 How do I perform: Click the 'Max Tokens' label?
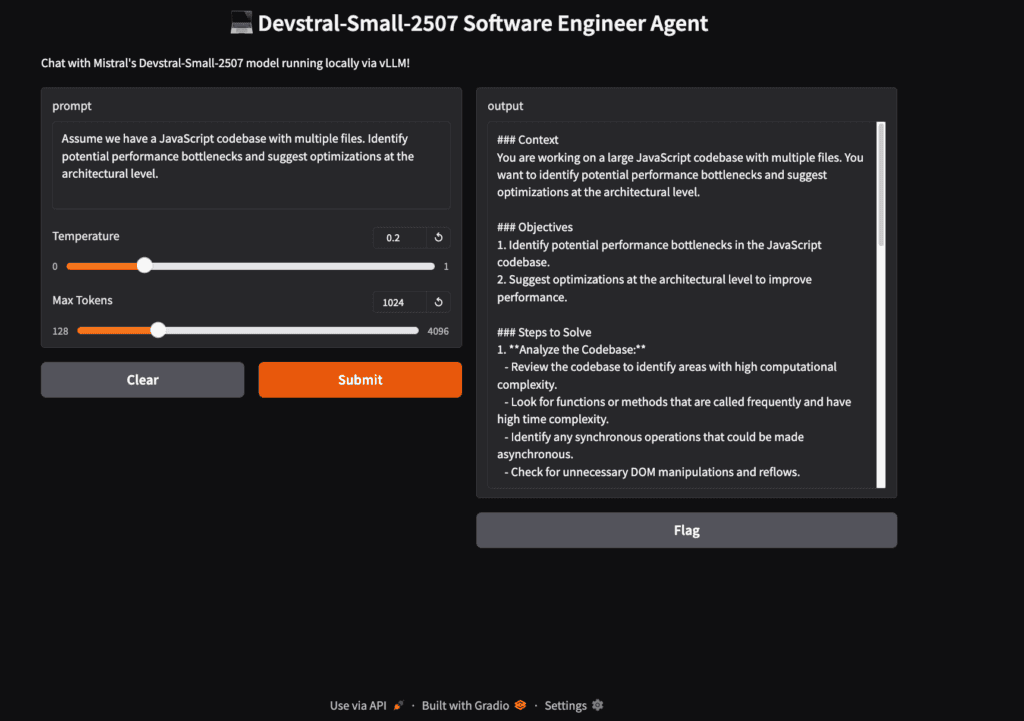pyautogui.click(x=82, y=300)
